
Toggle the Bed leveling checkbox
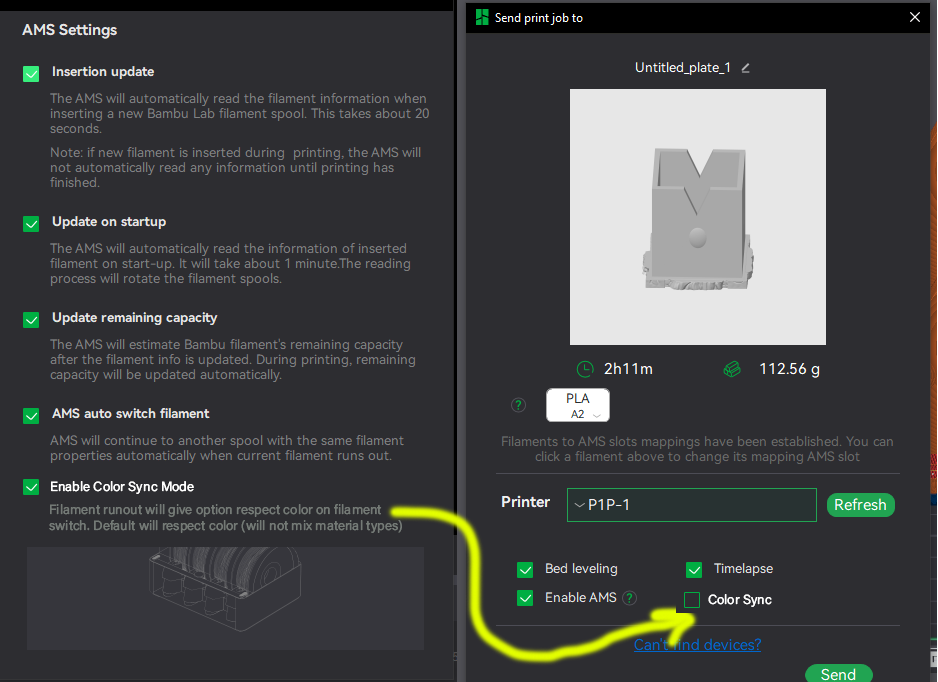pyautogui.click(x=525, y=570)
